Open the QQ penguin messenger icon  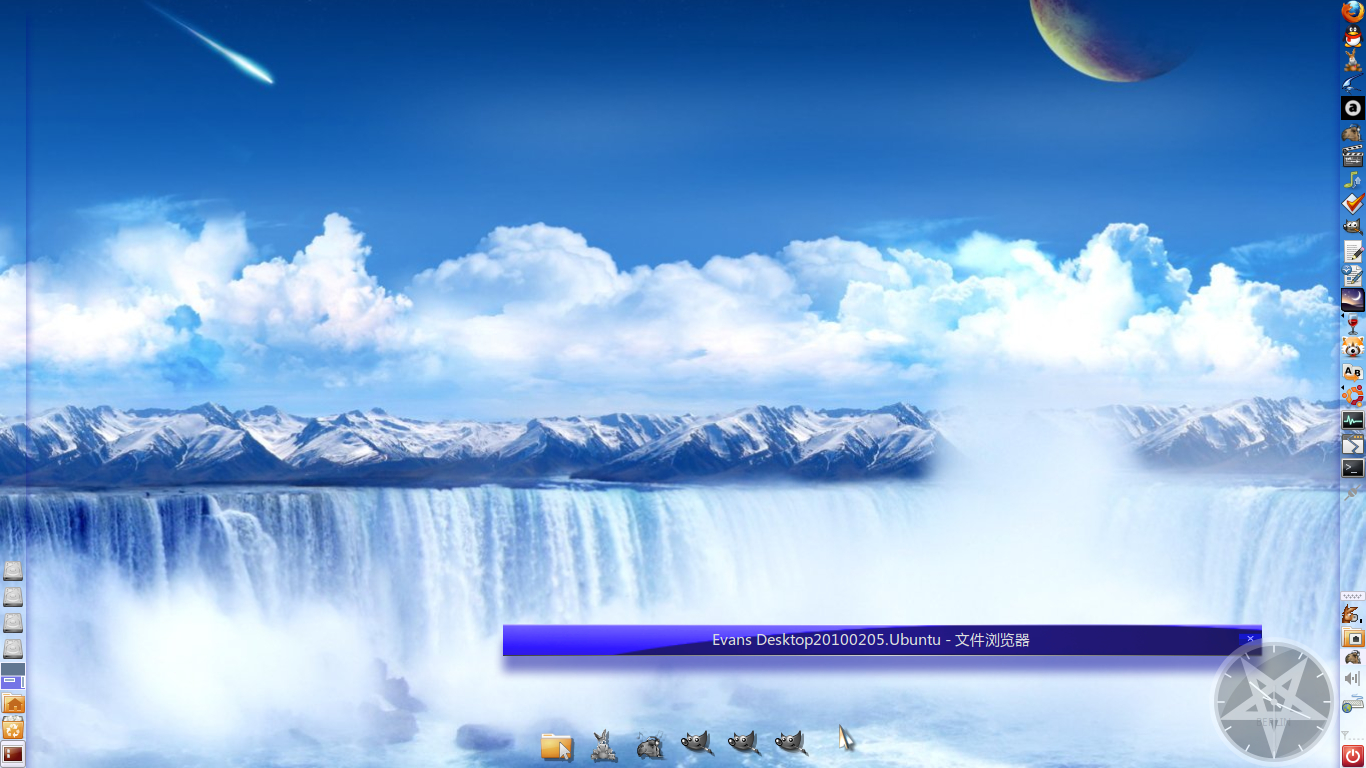[1353, 37]
